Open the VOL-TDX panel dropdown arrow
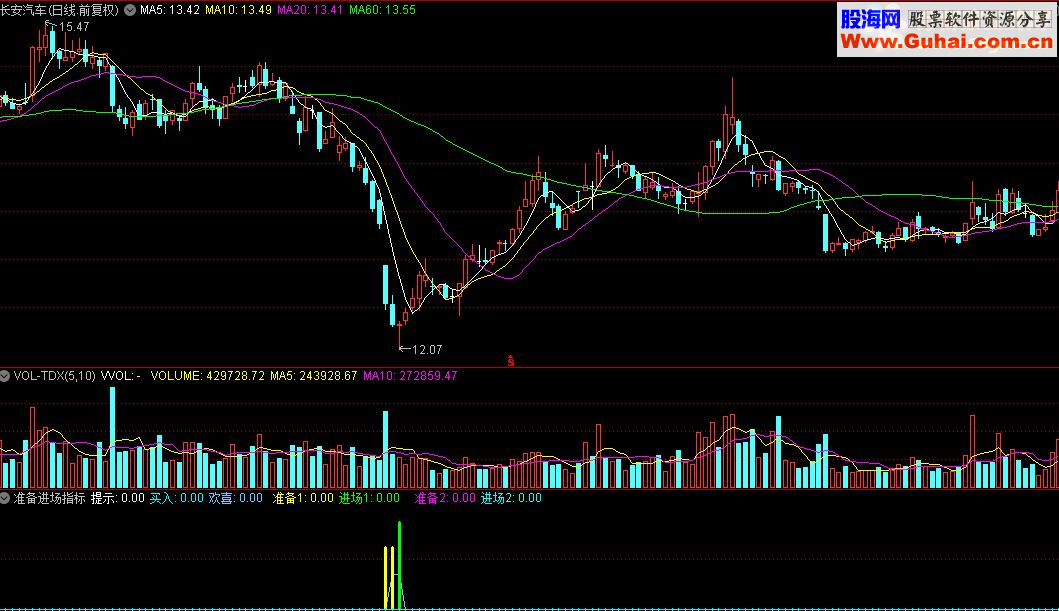Image resolution: width=1059 pixels, height=611 pixels. coord(5,376)
